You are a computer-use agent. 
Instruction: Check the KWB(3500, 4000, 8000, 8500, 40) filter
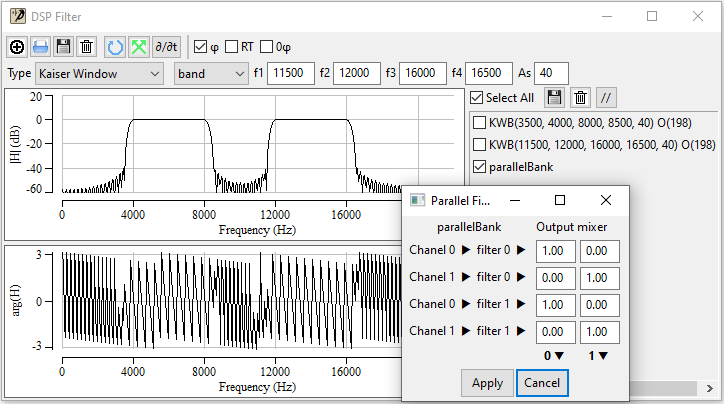(x=478, y=122)
